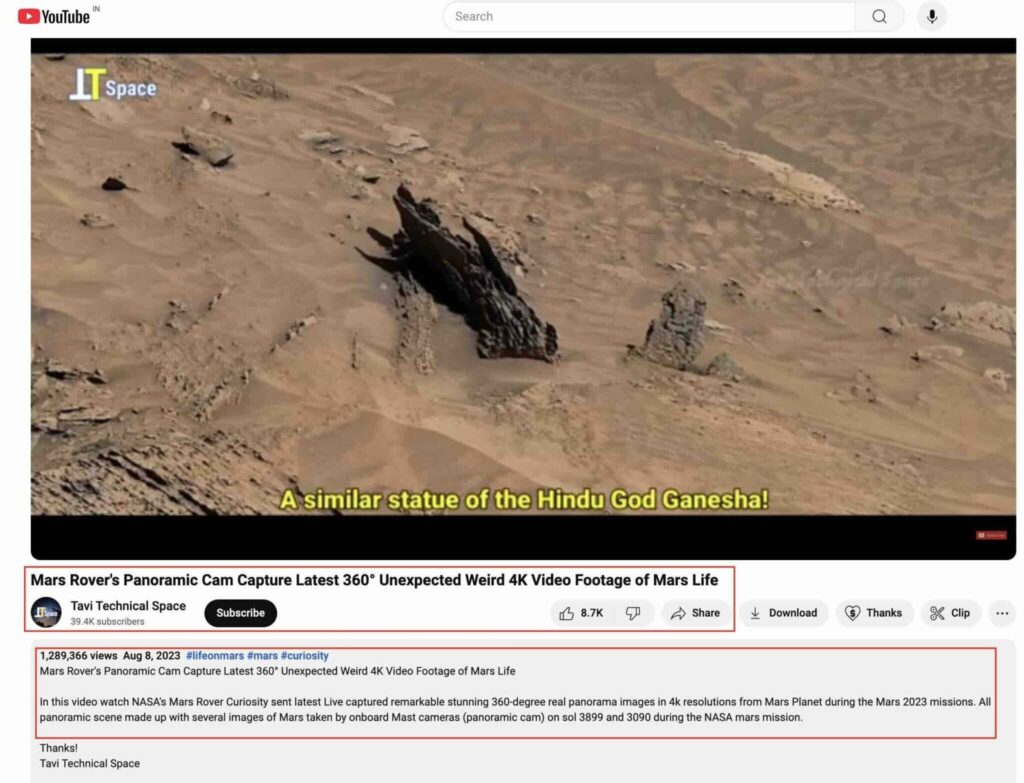
Task: Open Tavi Technical Space channel avatar
Action: pos(46,612)
